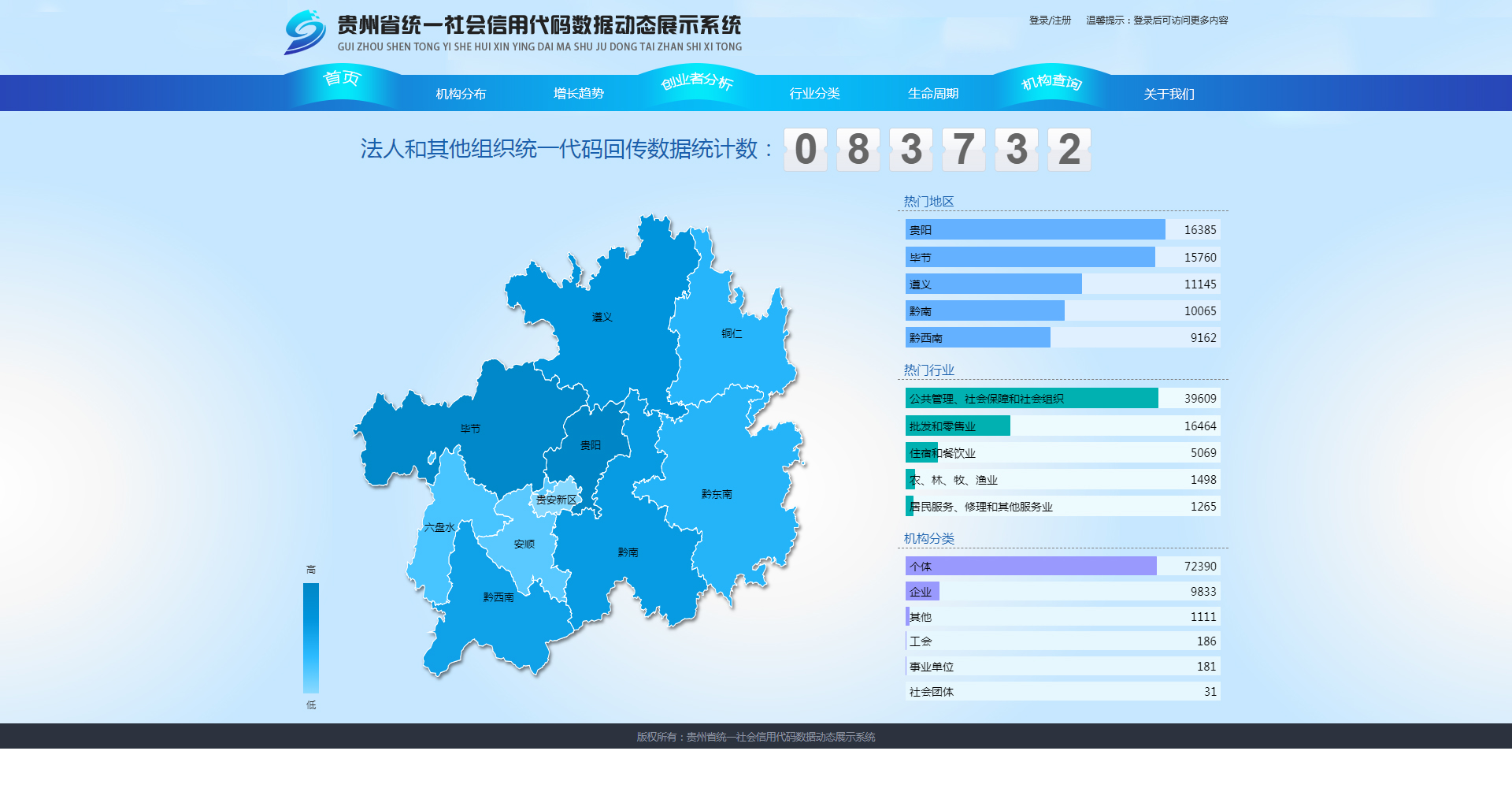Open the 首页 home tab

point(342,79)
